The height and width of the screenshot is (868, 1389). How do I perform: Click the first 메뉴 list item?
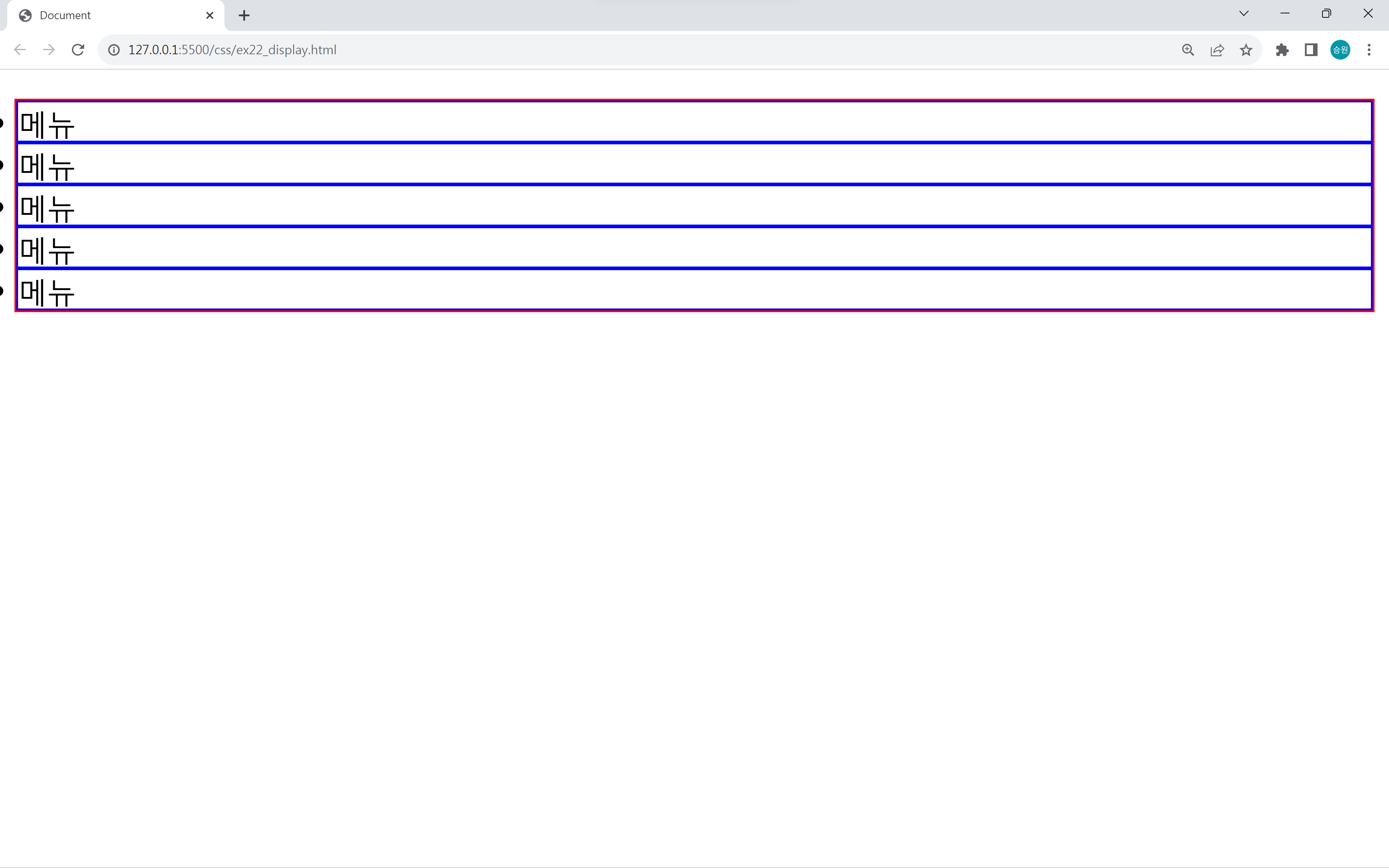click(48, 123)
